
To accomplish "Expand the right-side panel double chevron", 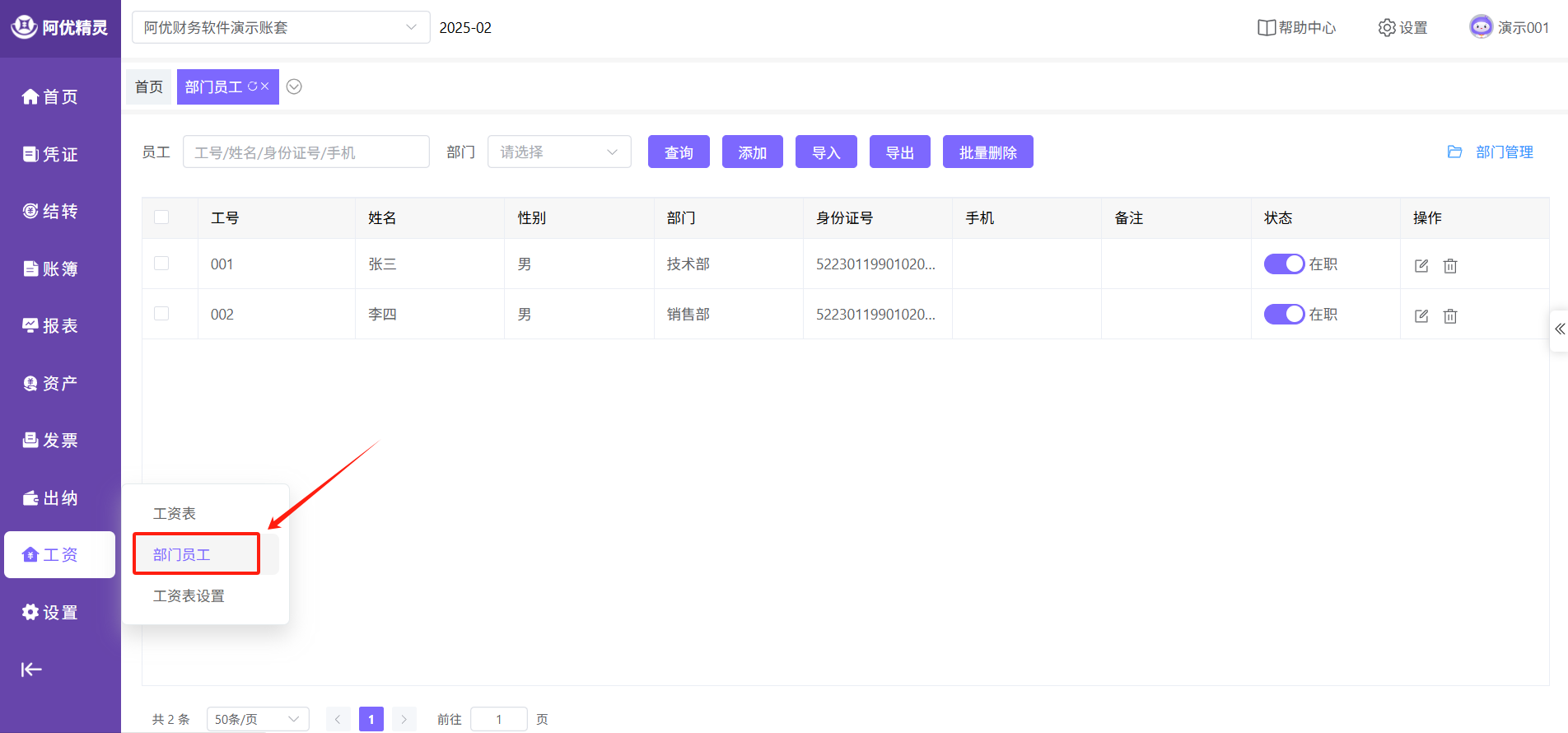I will coord(1559,329).
